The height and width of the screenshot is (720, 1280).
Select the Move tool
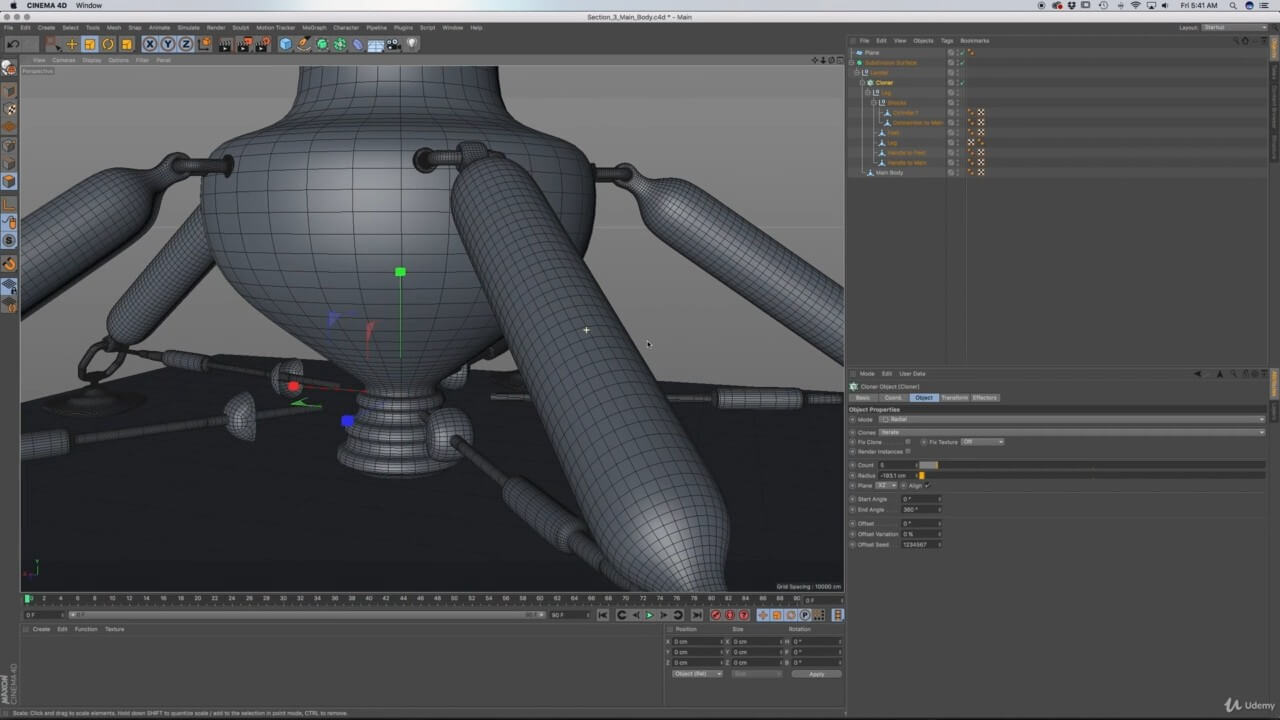click(72, 44)
